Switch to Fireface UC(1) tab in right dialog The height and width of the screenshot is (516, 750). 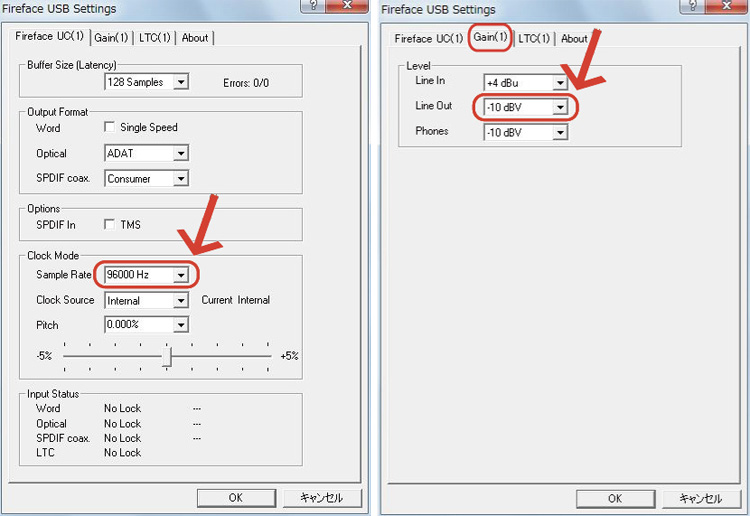tap(428, 39)
